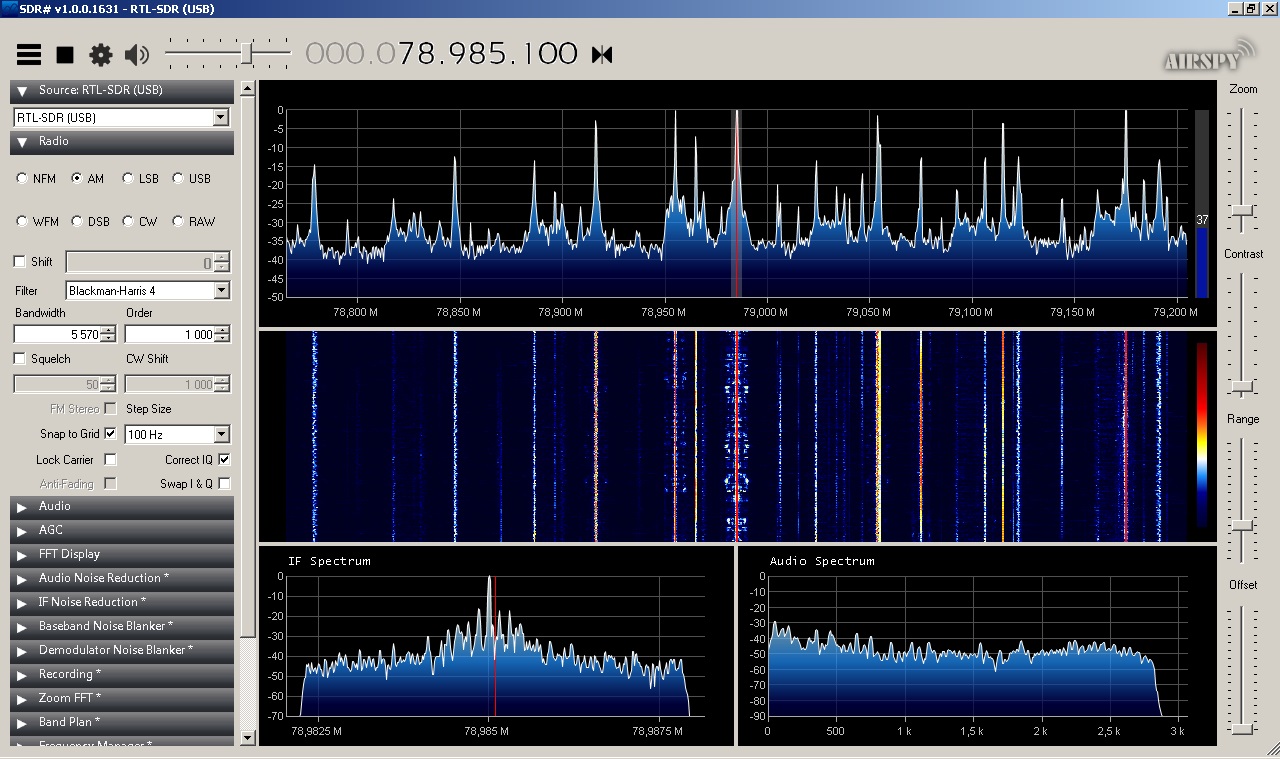Open the 100 Hz step size dropdown
1280x759 pixels.
pyautogui.click(x=221, y=435)
